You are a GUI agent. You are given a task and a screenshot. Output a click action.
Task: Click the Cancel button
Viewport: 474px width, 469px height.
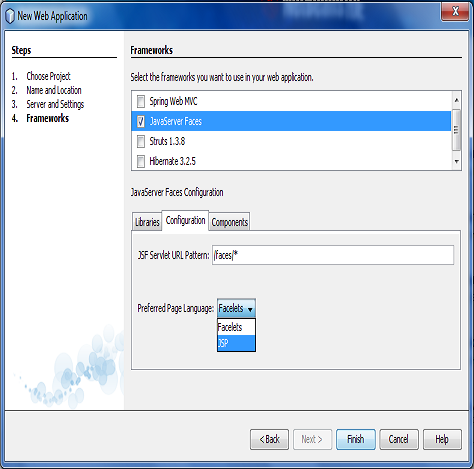pos(399,439)
